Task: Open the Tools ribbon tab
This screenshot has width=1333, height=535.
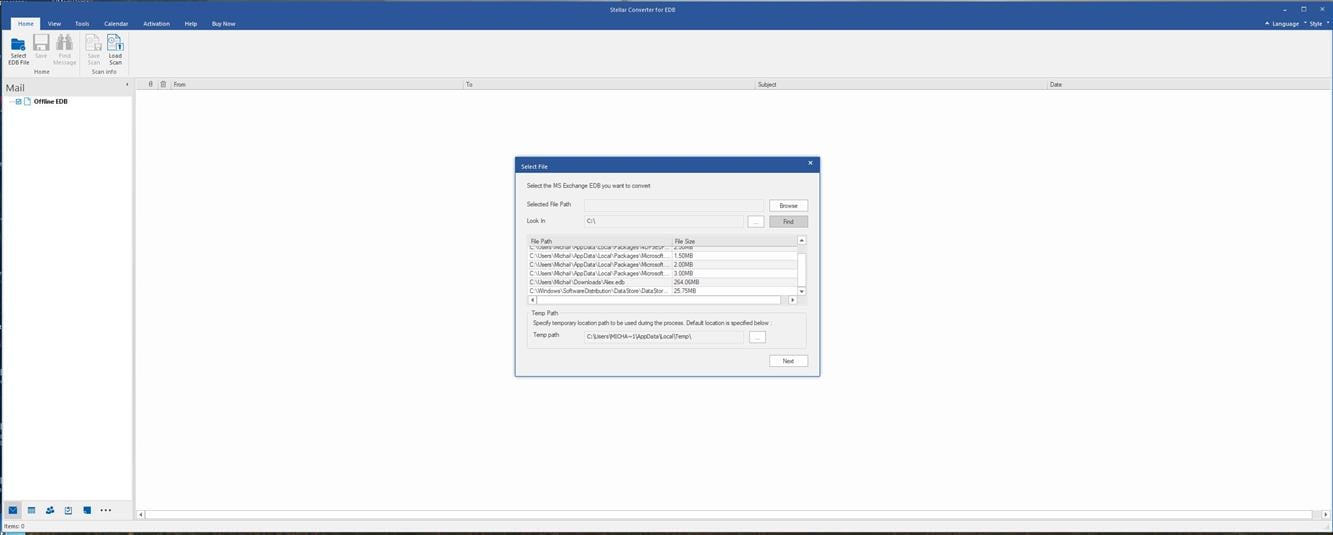Action: tap(82, 23)
